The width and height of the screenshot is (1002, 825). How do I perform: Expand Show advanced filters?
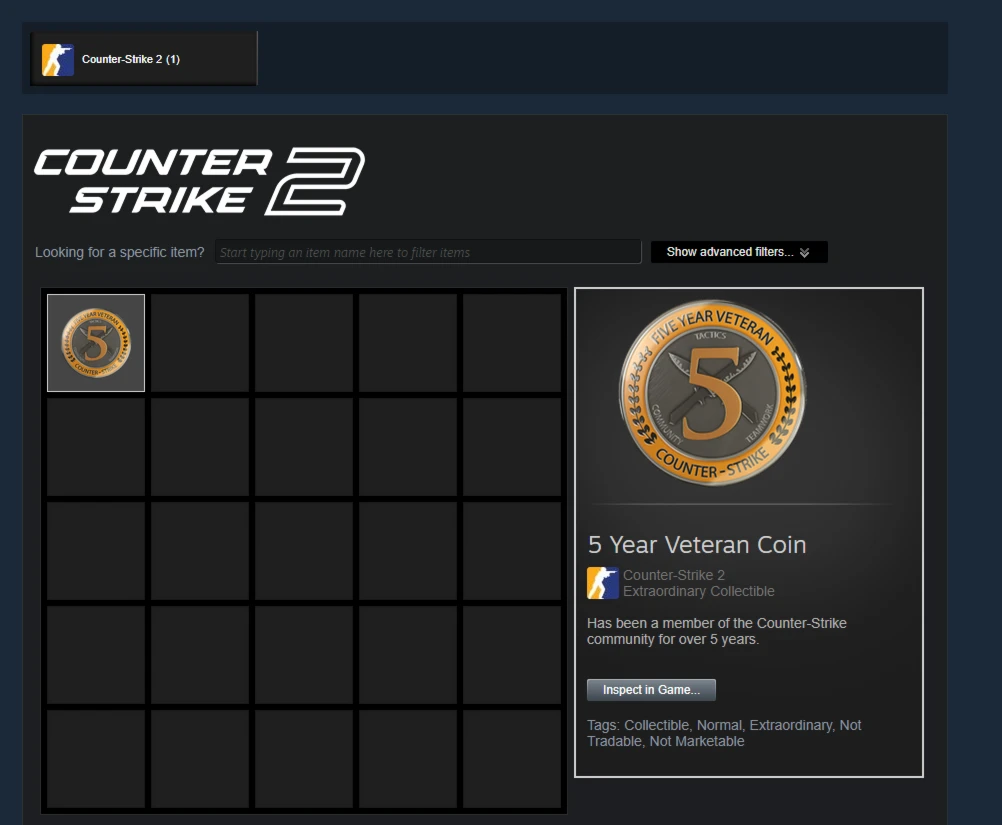pos(739,252)
